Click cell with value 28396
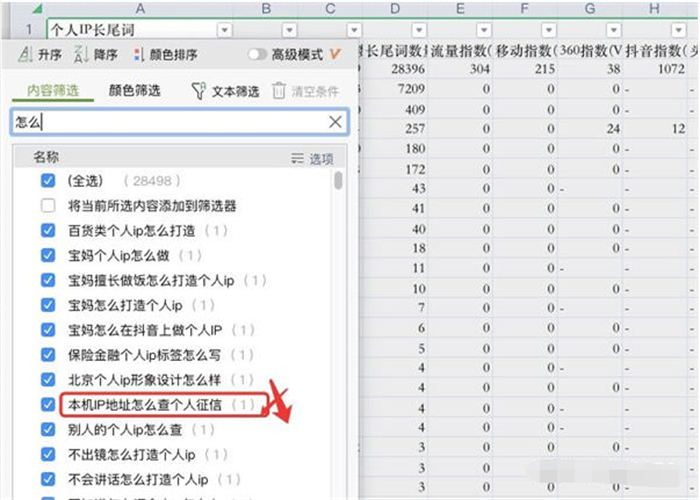 click(x=395, y=69)
